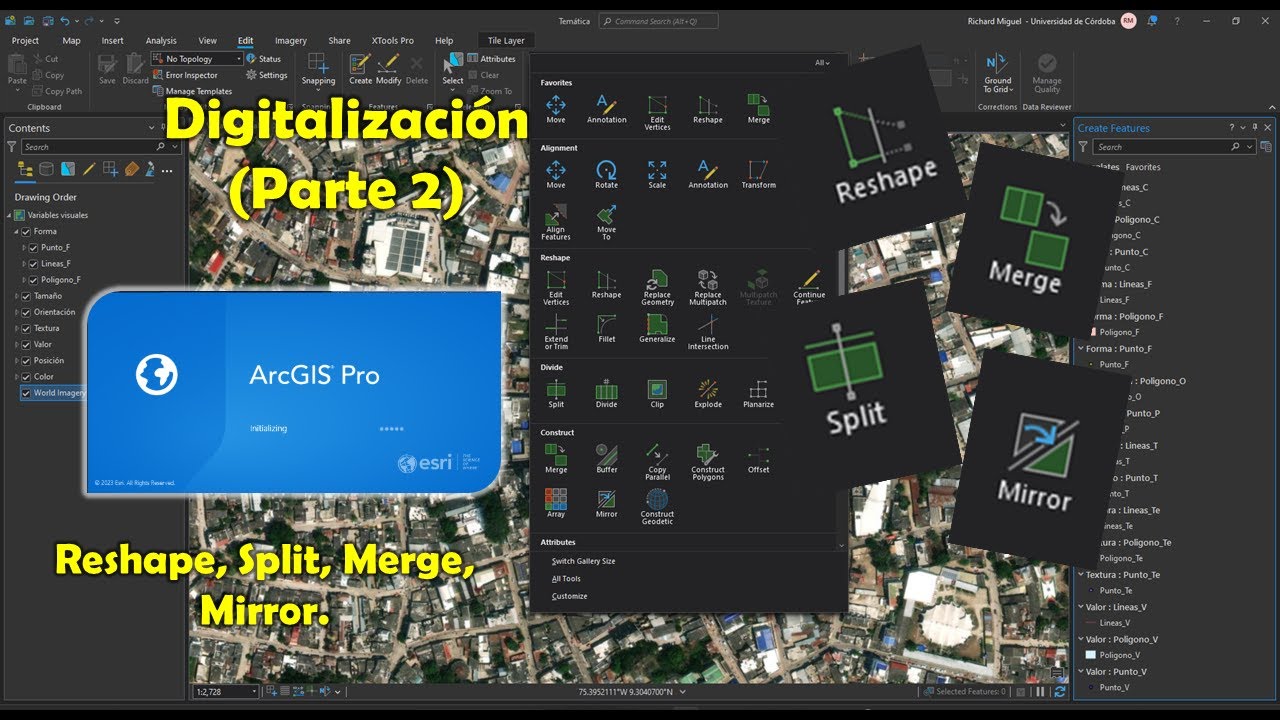Select the Clip tool
The image size is (1280, 720).
tap(657, 393)
